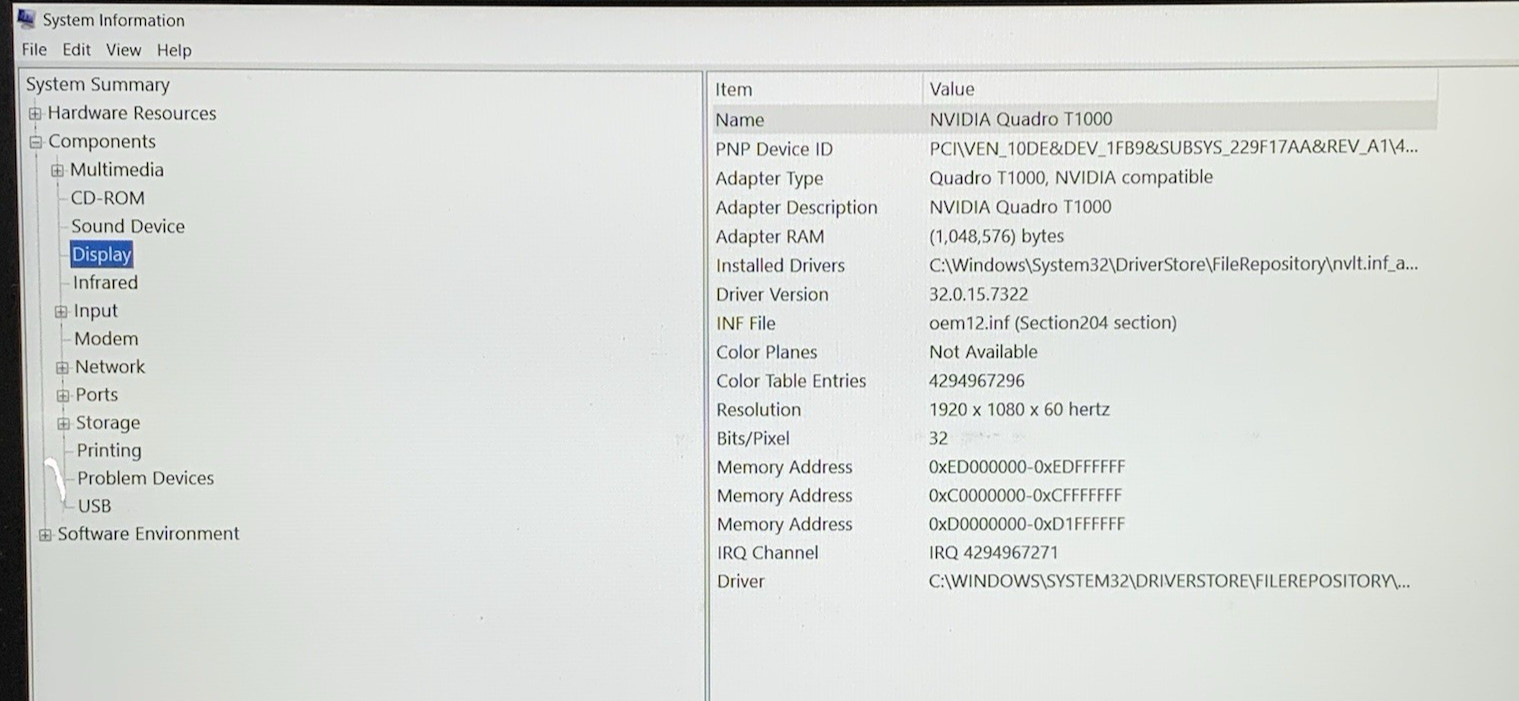Image resolution: width=1519 pixels, height=701 pixels.
Task: Select the Sound Device tree item
Action: click(x=128, y=226)
